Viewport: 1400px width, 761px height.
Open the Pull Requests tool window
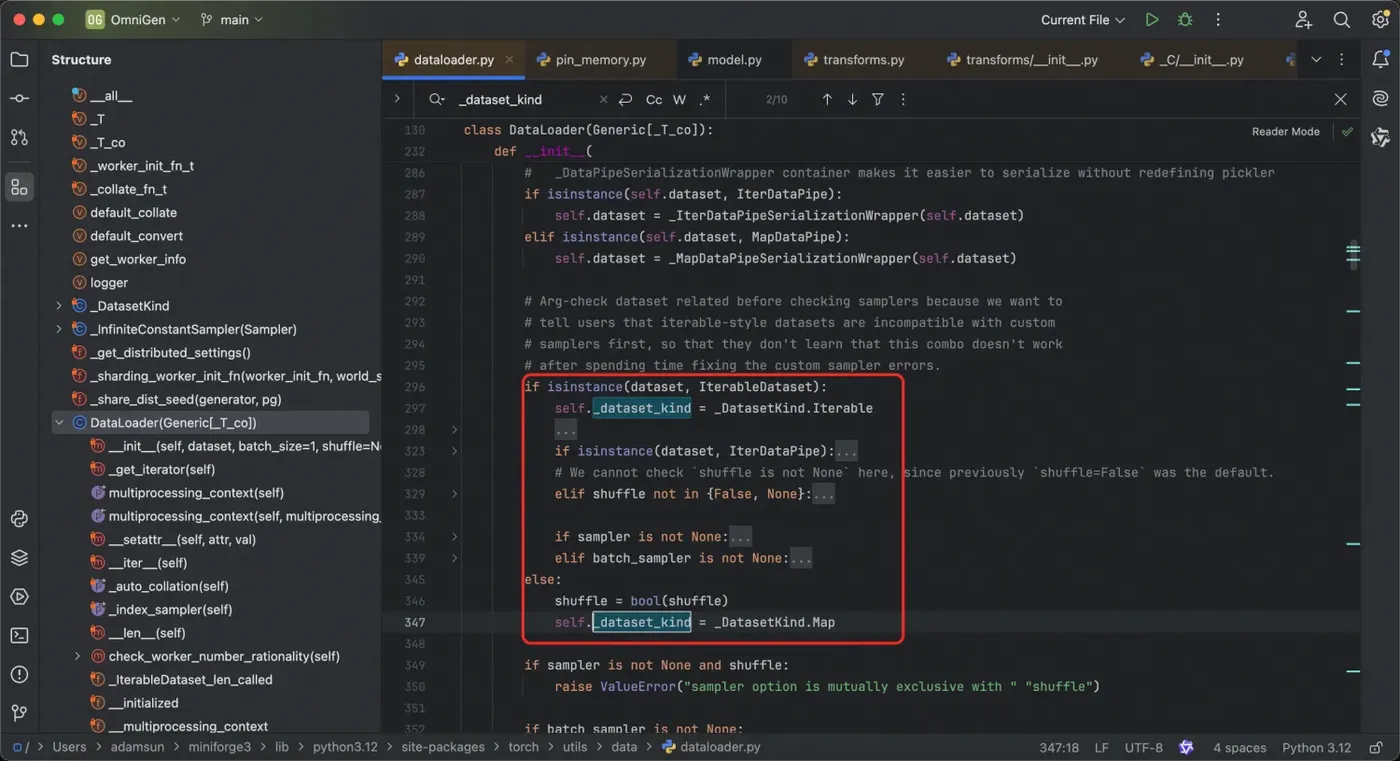click(x=19, y=137)
